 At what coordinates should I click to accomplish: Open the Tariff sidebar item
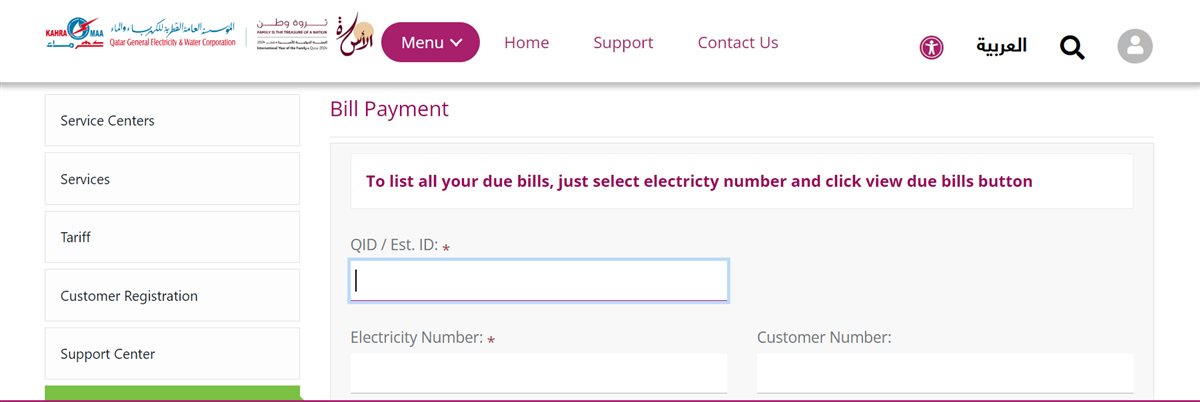click(172, 237)
